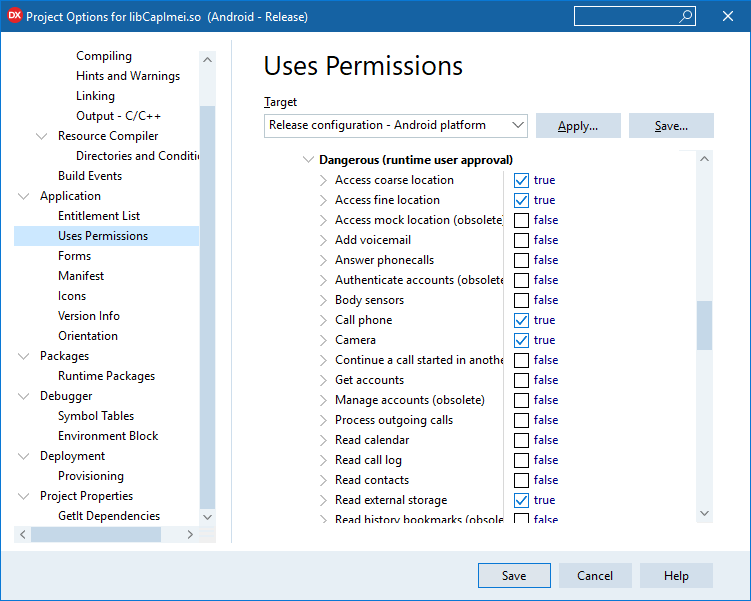Click the Apply... button
The height and width of the screenshot is (601, 751).
click(x=578, y=126)
